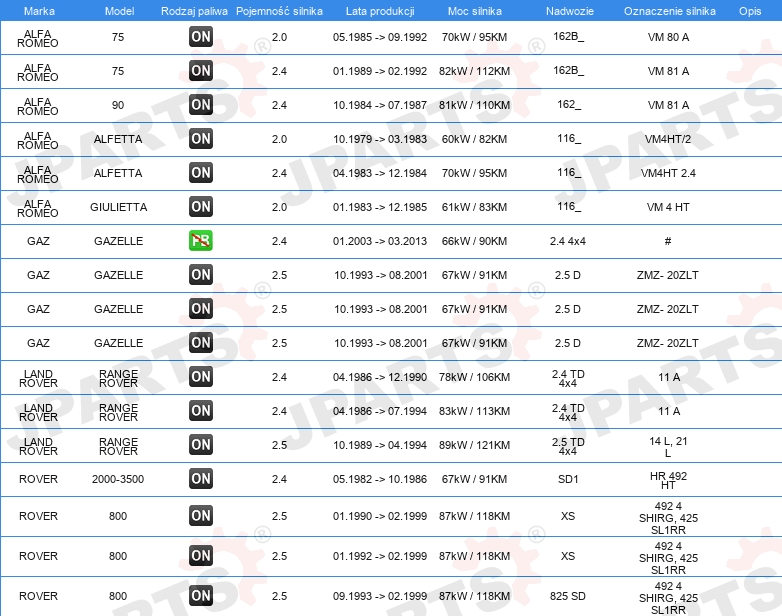Click production dates 04.1983 -> 12.1984

click(380, 173)
